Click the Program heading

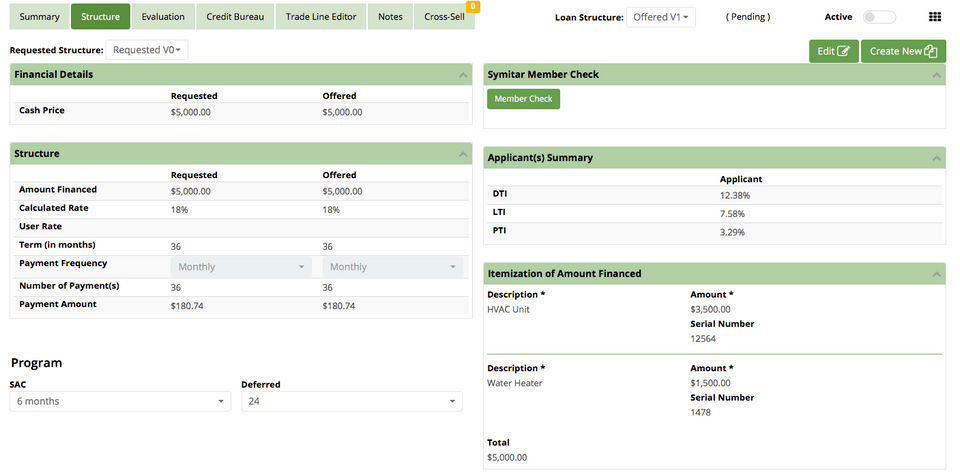36,363
